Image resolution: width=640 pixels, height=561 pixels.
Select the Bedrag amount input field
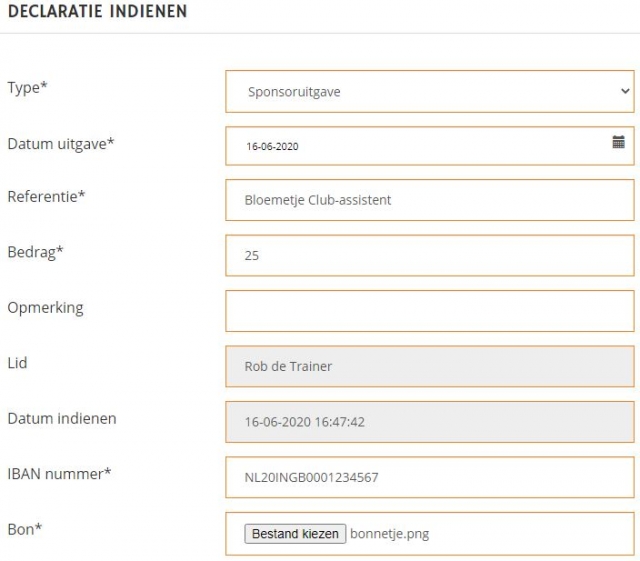[429, 255]
